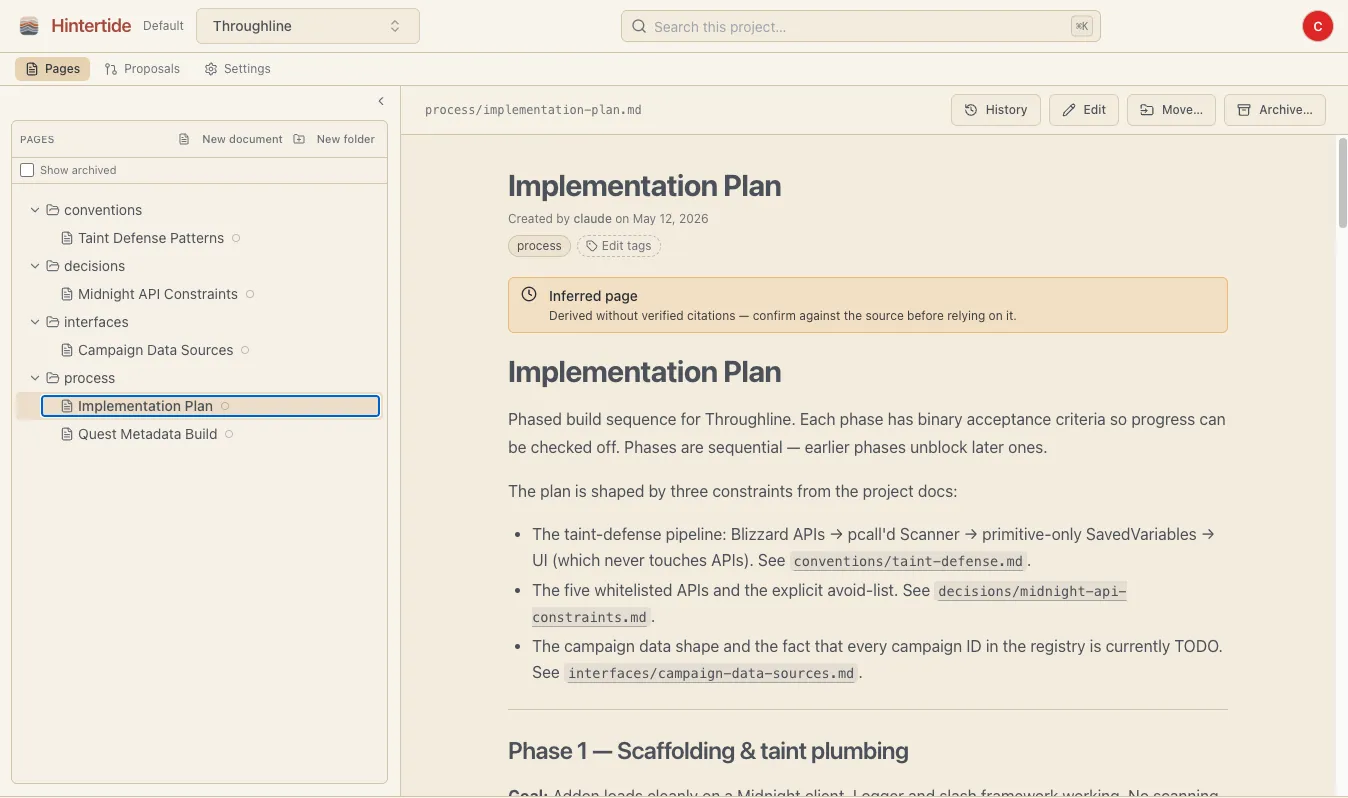Open the Throughline project dropdown
The height and width of the screenshot is (798, 1348).
(308, 26)
